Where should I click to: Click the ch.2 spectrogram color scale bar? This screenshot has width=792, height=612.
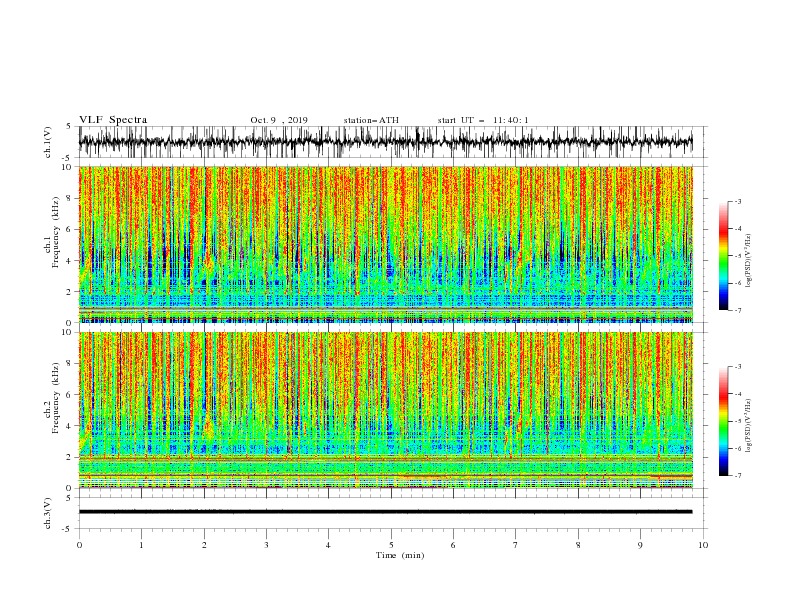coord(723,421)
